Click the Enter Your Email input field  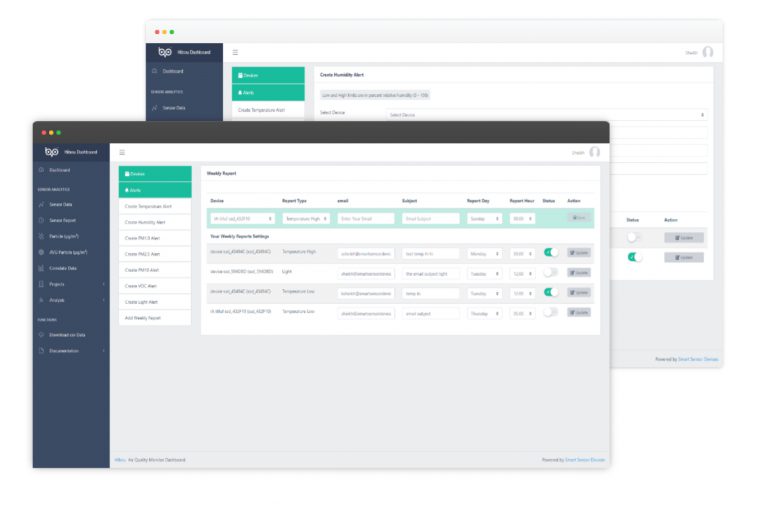[x=366, y=218]
